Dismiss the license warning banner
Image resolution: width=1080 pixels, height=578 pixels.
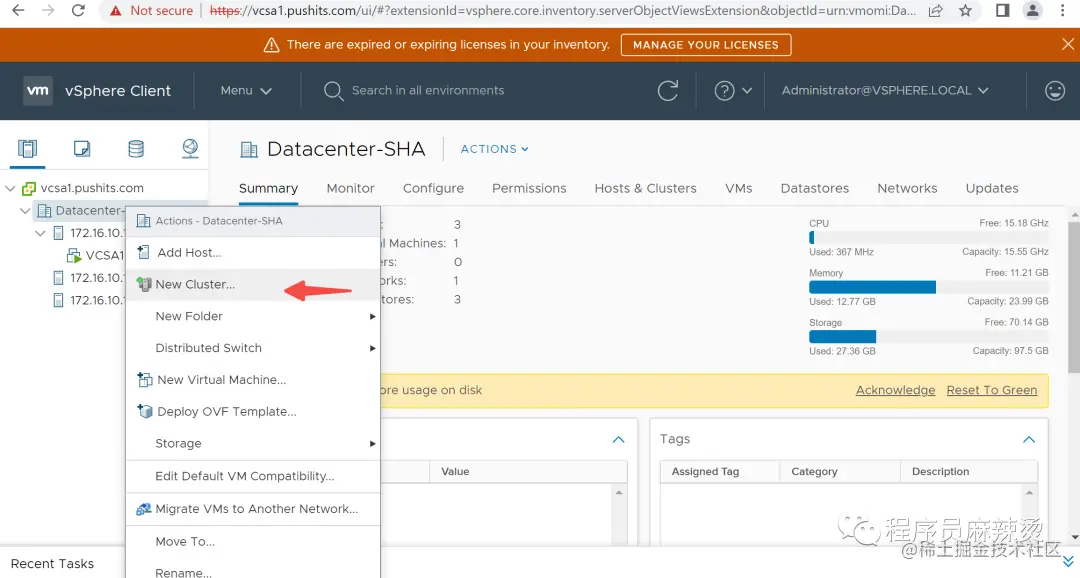(1068, 44)
